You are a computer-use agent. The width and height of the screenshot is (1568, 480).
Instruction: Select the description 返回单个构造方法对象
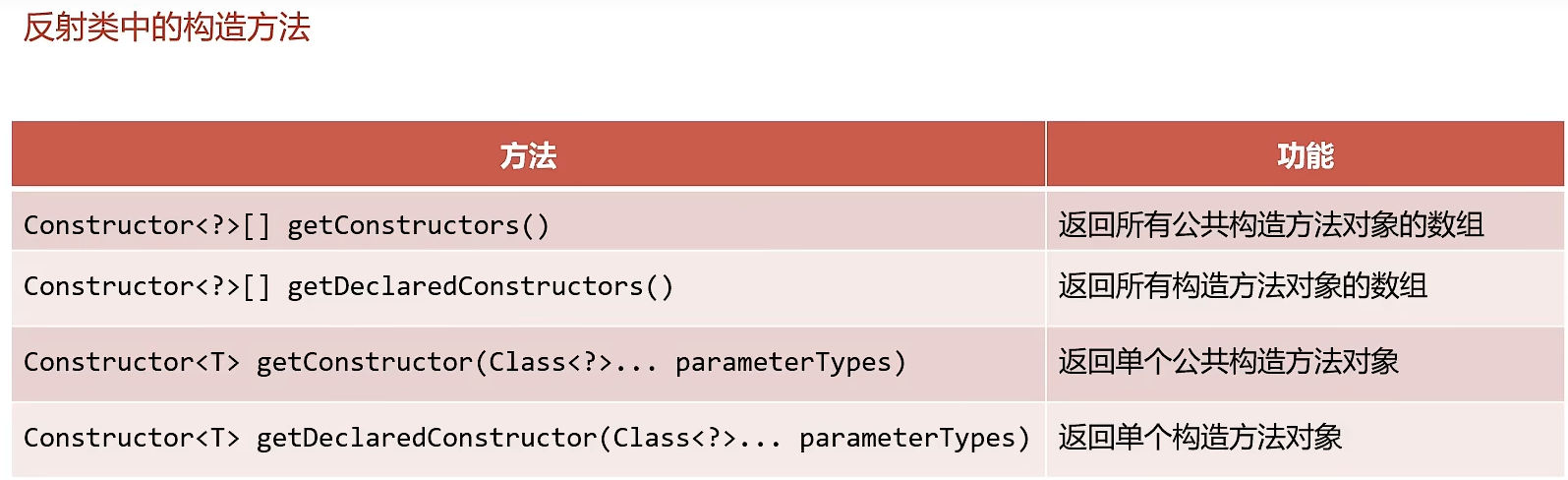pos(1199,438)
